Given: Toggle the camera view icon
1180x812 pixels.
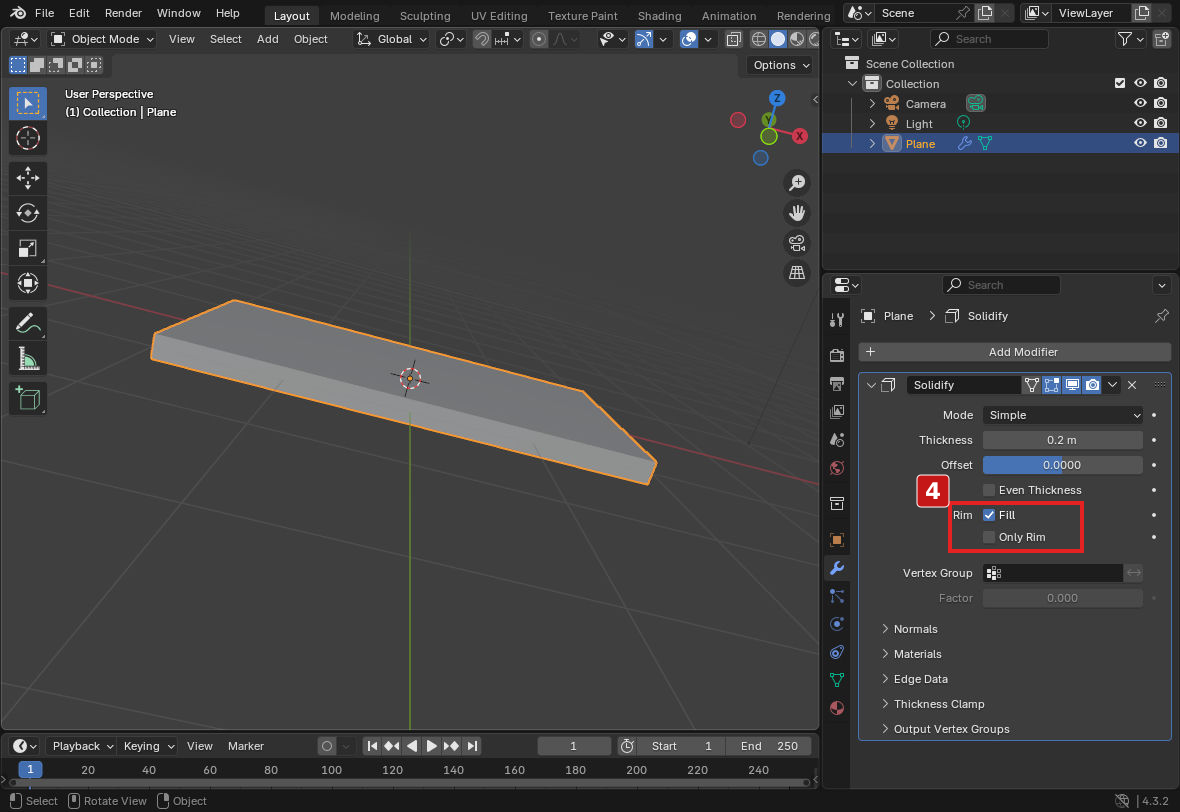Looking at the screenshot, I should tap(797, 243).
